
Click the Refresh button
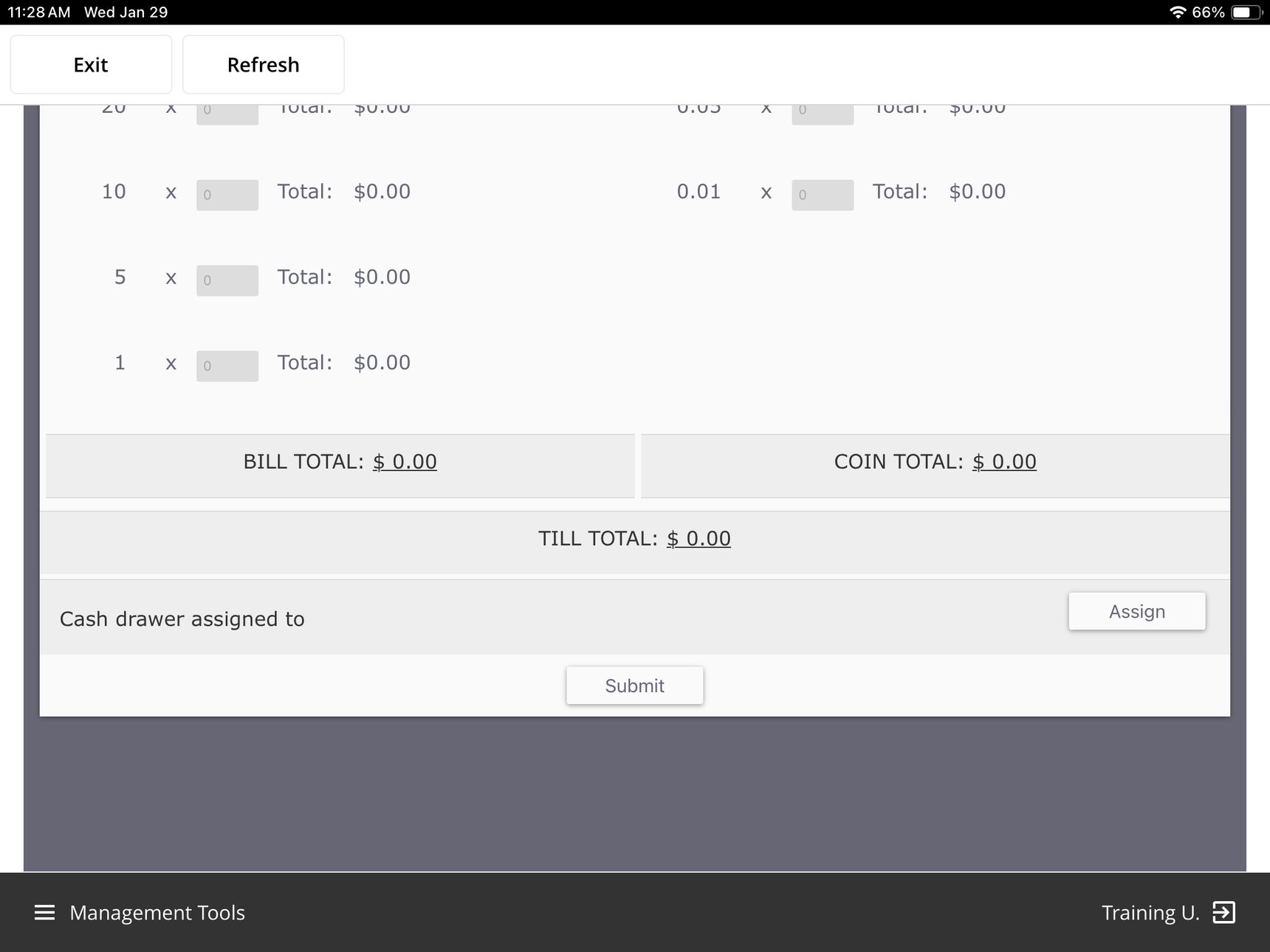(x=264, y=65)
